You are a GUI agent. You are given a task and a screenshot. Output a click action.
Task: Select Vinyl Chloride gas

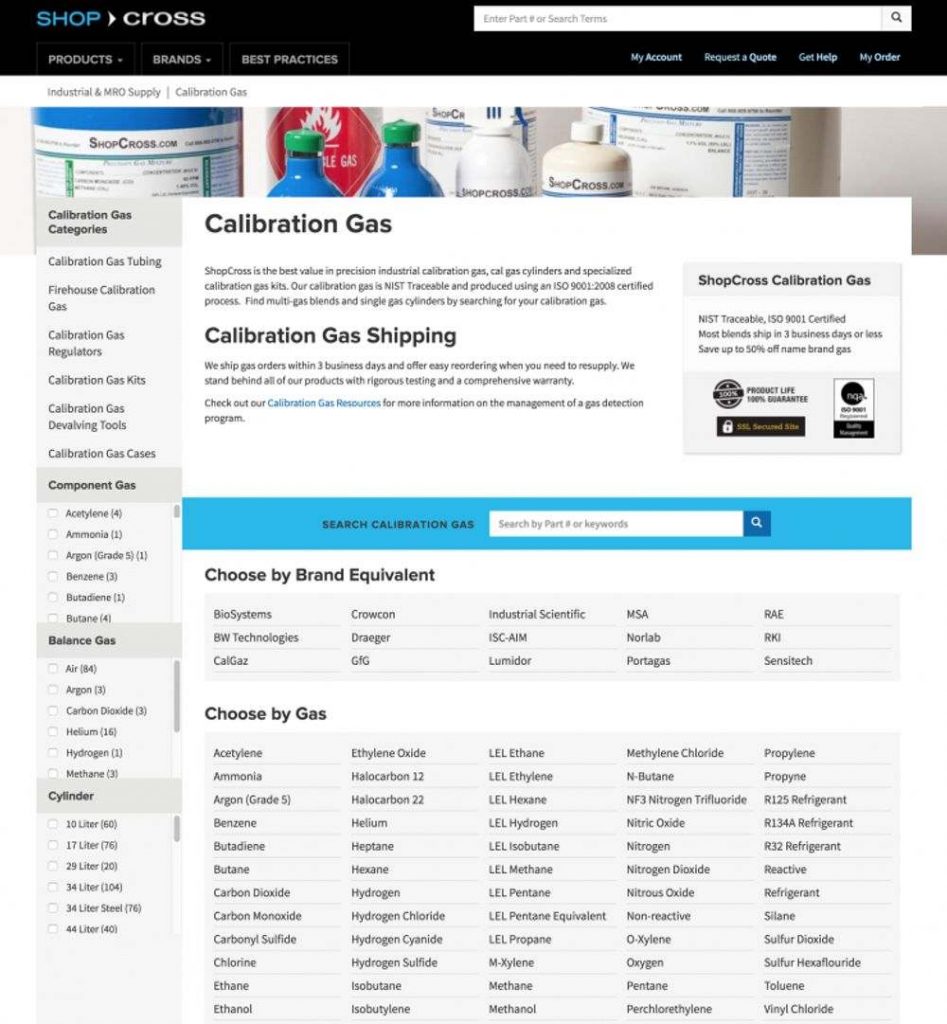pyautogui.click(x=799, y=1009)
